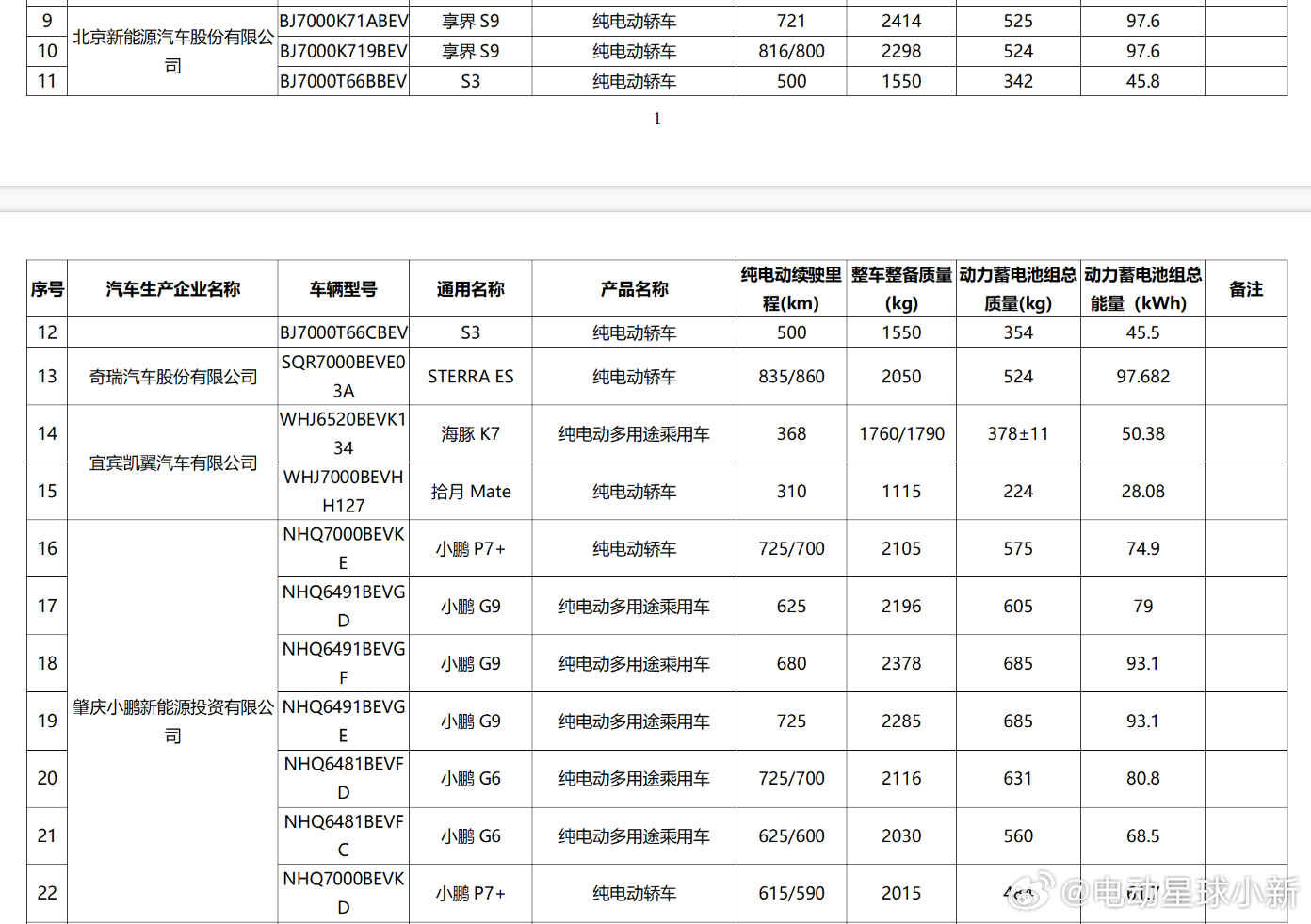Select vehicle model NHQ6481BEVFD
This screenshot has width=1311, height=924.
coord(344,778)
